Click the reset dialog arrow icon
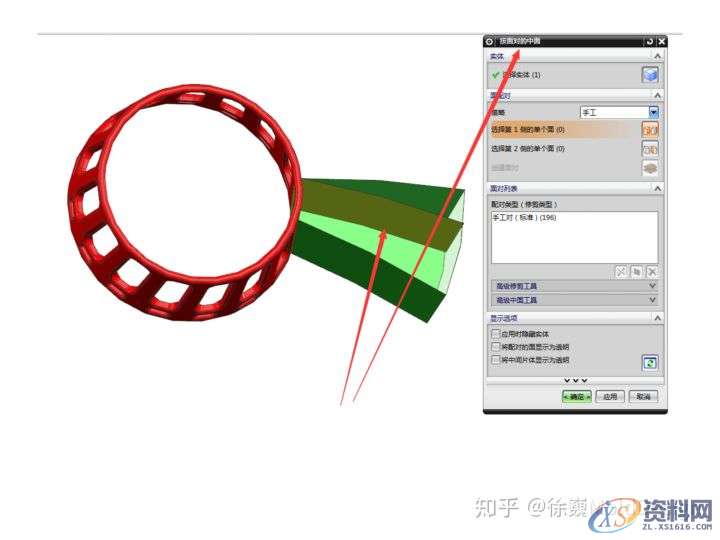The width and height of the screenshot is (720, 540). coord(649,41)
